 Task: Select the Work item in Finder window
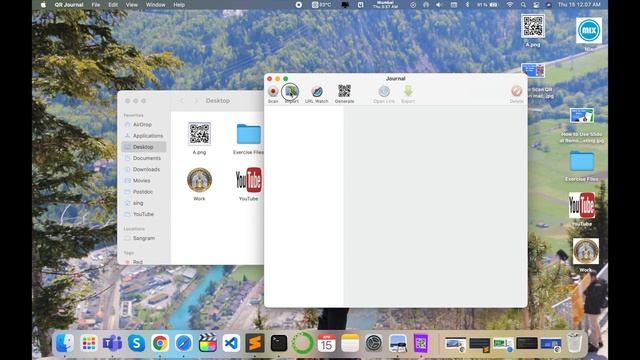199,184
